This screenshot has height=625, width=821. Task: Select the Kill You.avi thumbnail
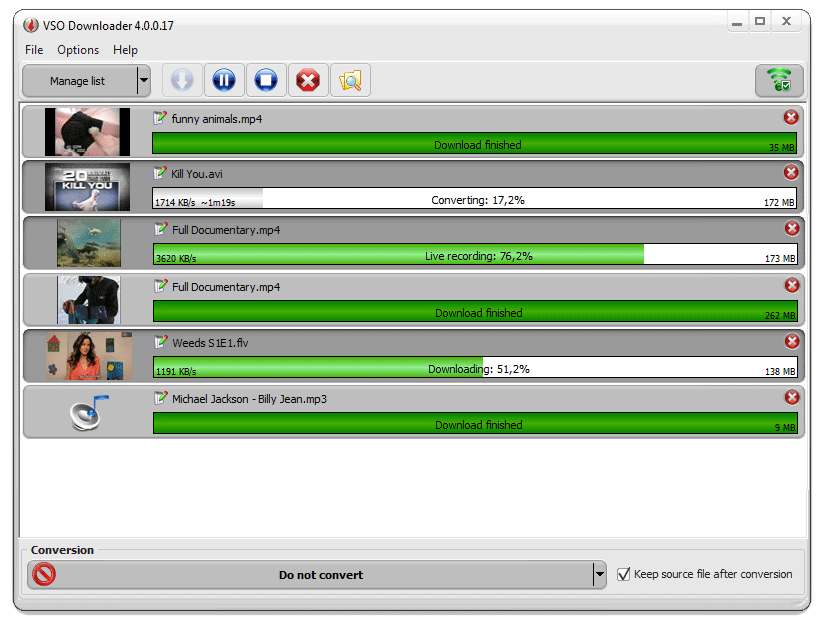tap(87, 187)
